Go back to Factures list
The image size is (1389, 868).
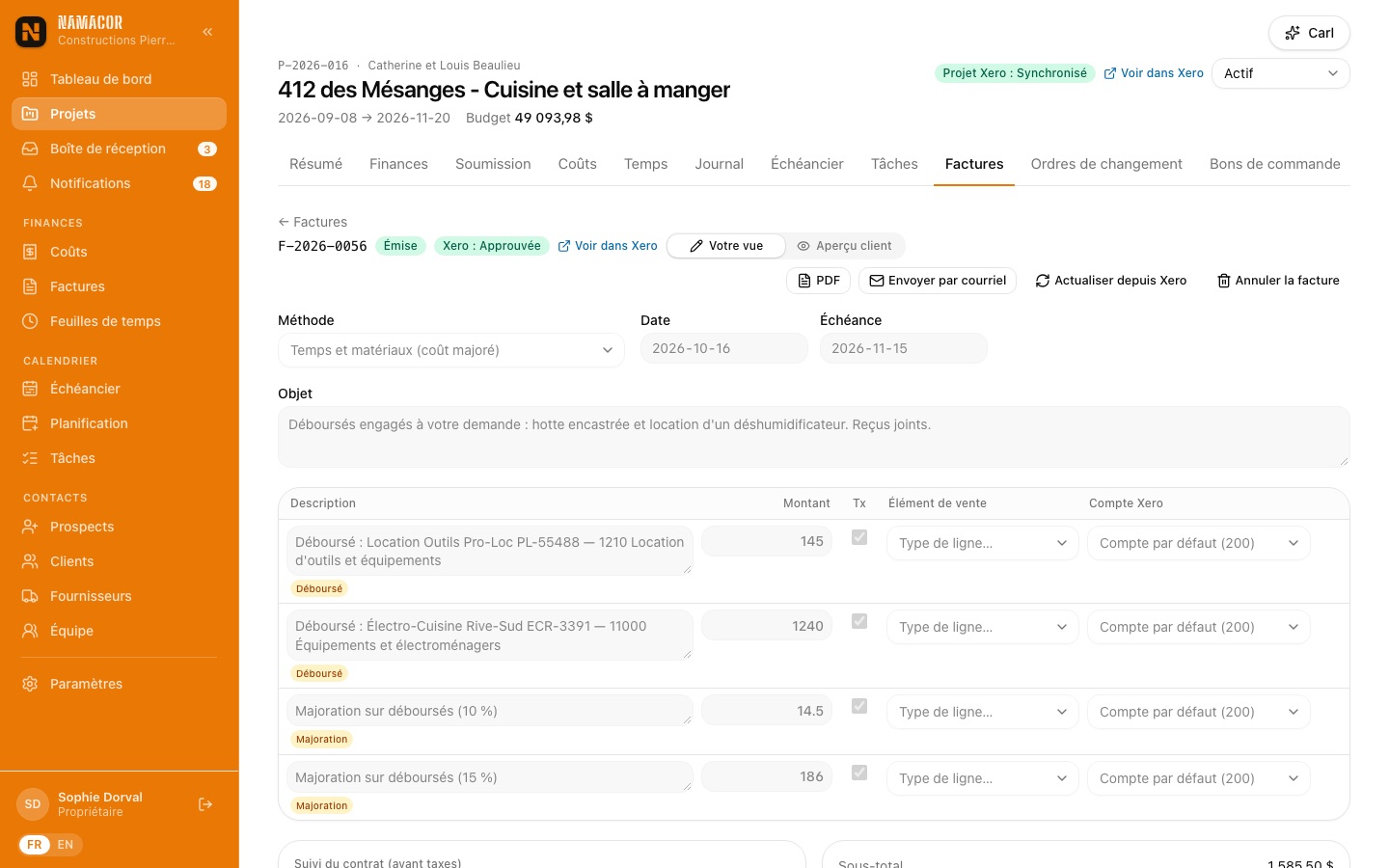pyautogui.click(x=313, y=222)
